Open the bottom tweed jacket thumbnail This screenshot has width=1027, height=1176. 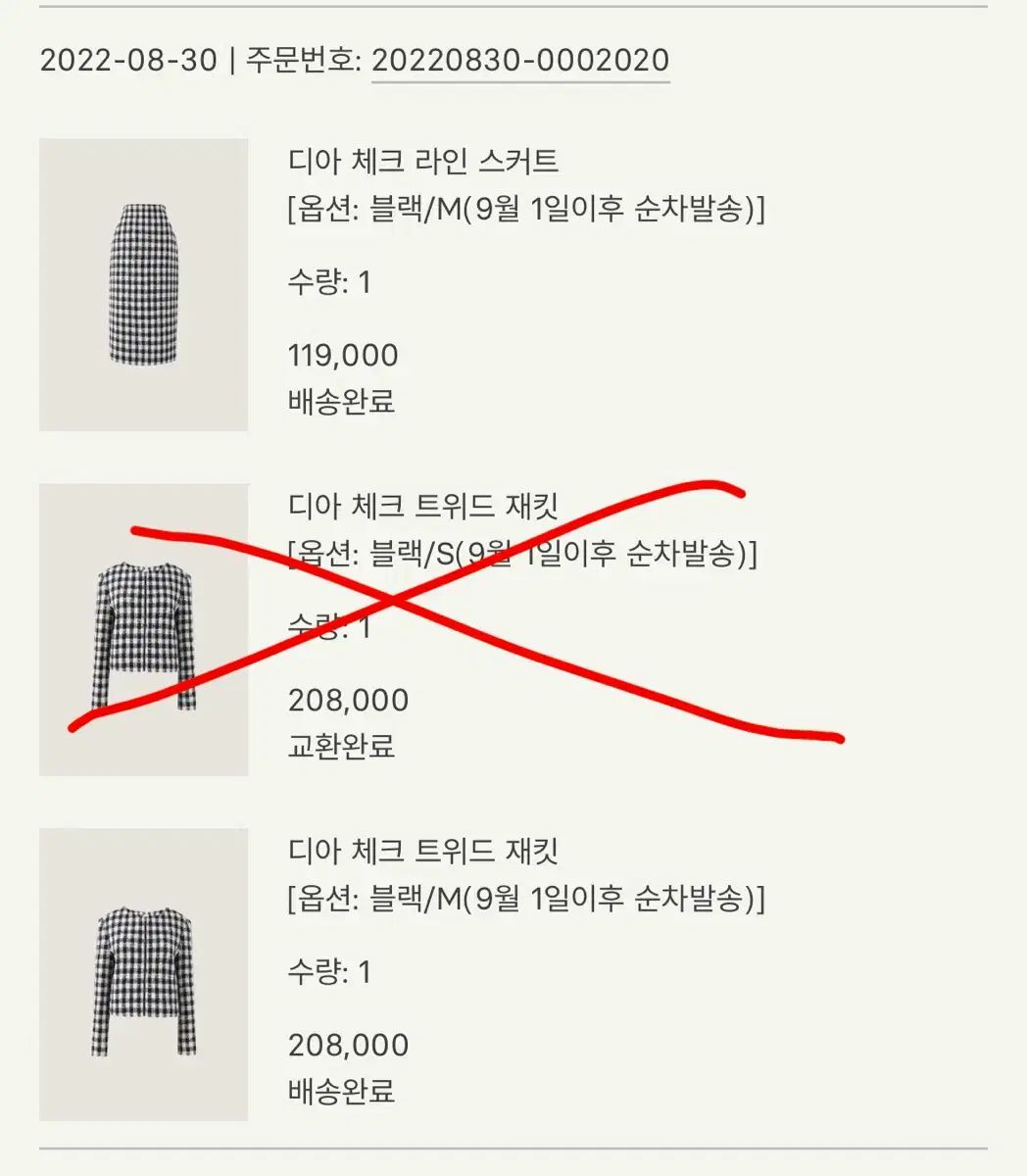coord(143,974)
